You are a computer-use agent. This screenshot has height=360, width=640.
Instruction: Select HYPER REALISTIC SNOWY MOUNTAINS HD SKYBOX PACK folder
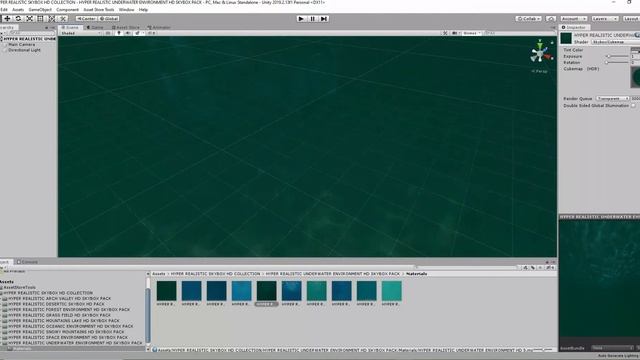[66, 332]
